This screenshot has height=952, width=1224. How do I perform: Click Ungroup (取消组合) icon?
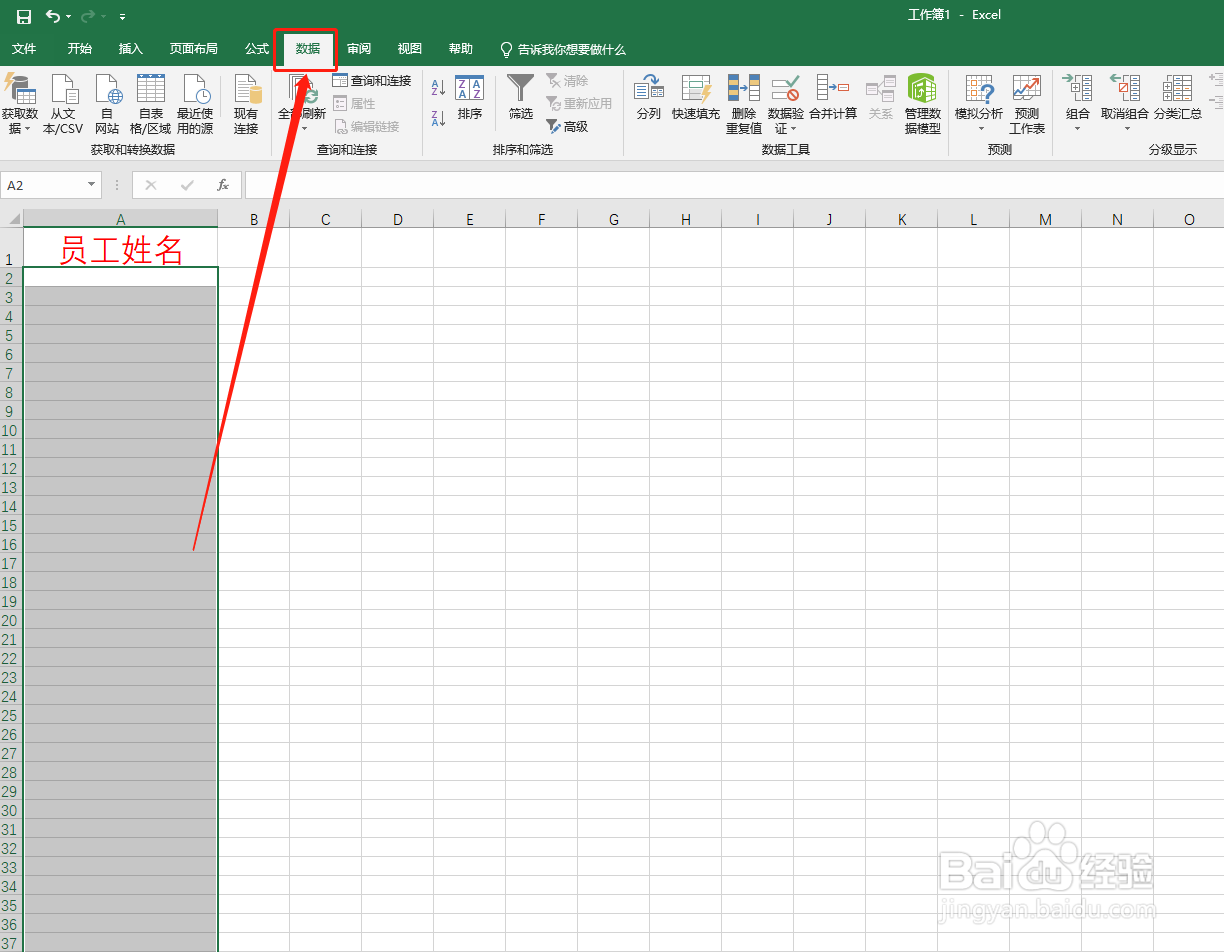click(x=1125, y=90)
